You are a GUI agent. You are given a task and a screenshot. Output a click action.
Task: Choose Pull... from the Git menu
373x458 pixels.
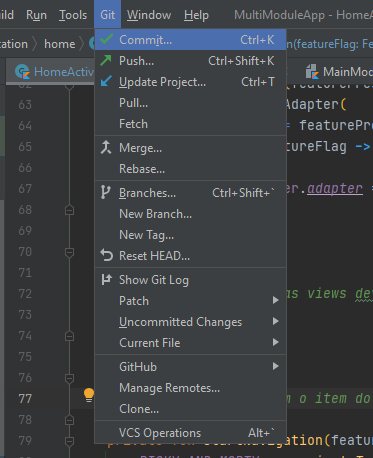(x=191, y=103)
